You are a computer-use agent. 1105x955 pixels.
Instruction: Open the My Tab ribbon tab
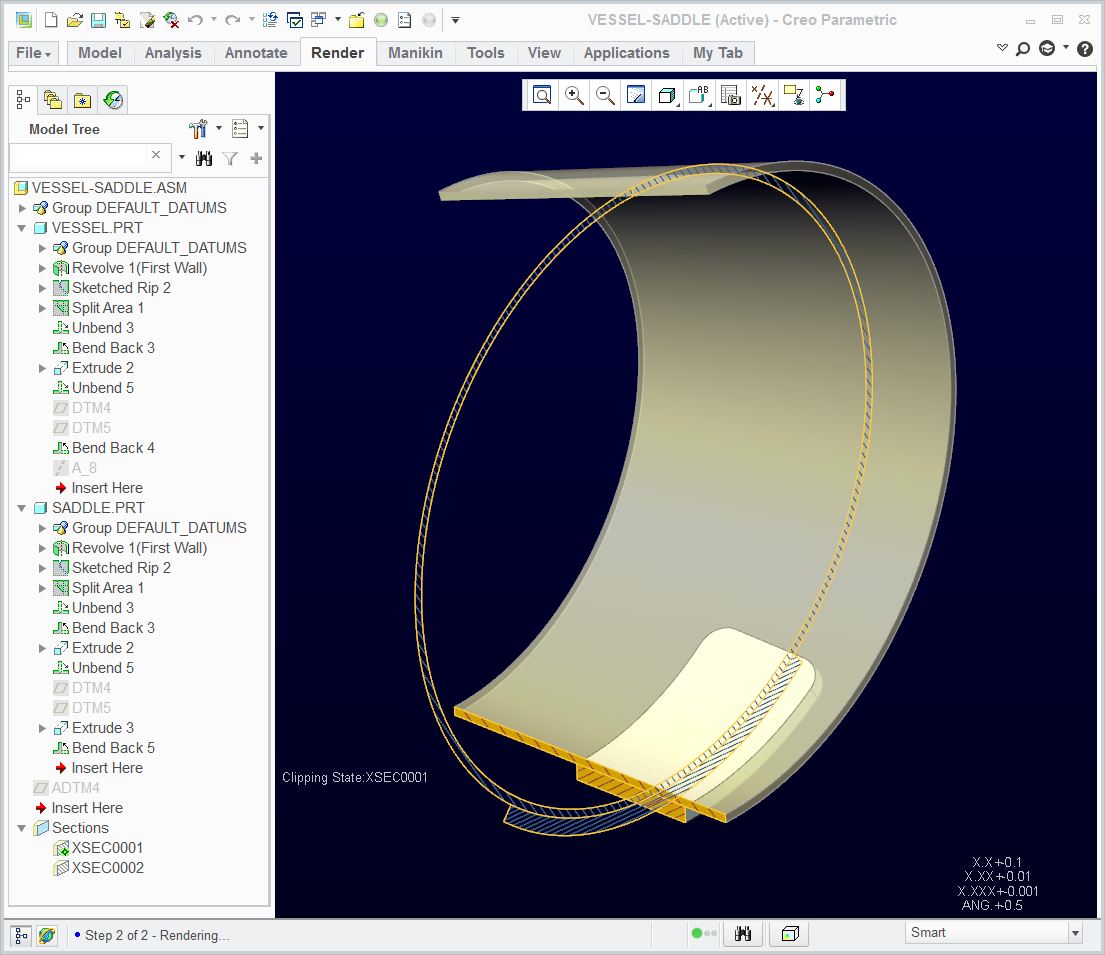tap(717, 53)
